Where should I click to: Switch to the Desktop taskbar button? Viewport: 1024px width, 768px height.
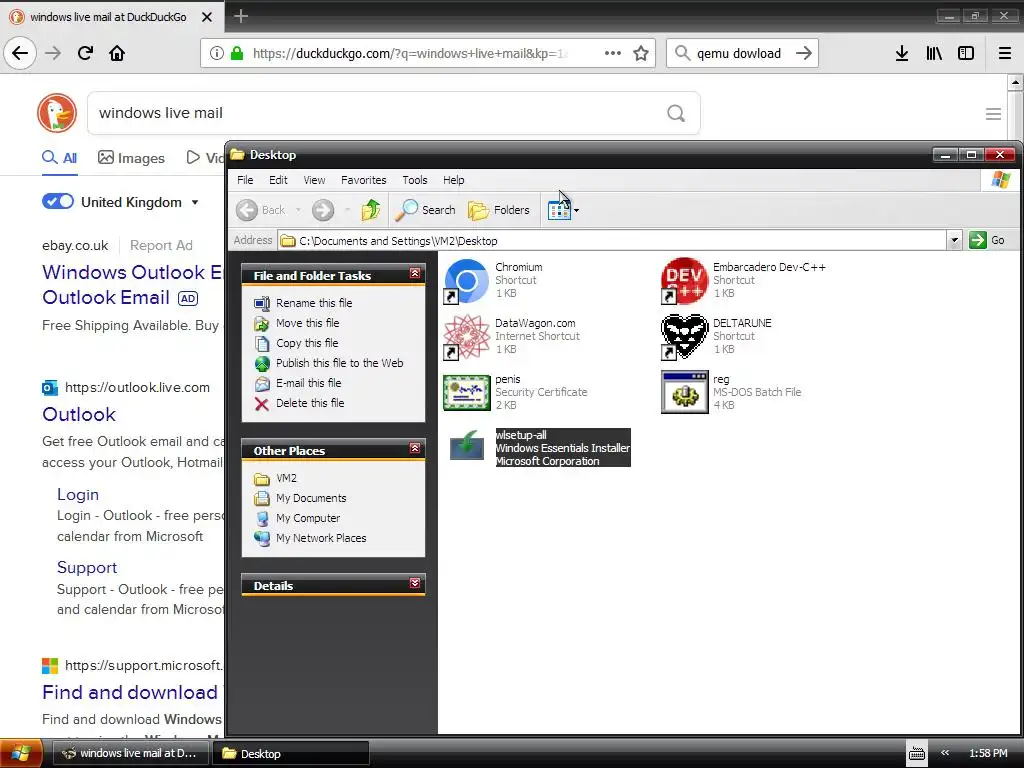[293, 753]
